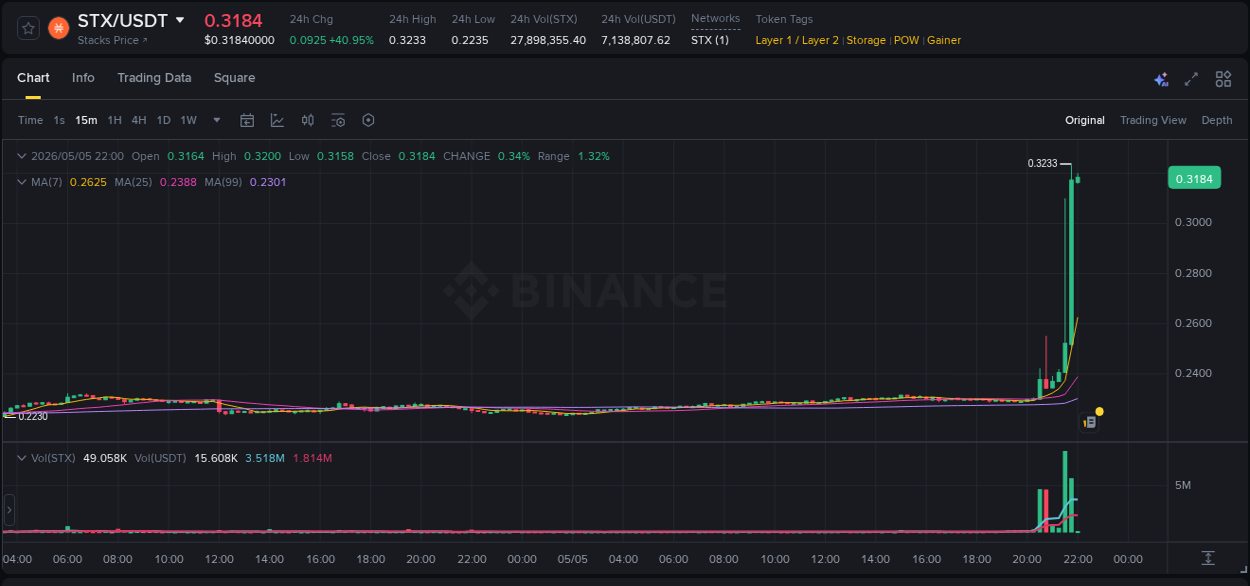The width and height of the screenshot is (1250, 586).
Task: Open the Square tab
Action: (x=234, y=78)
